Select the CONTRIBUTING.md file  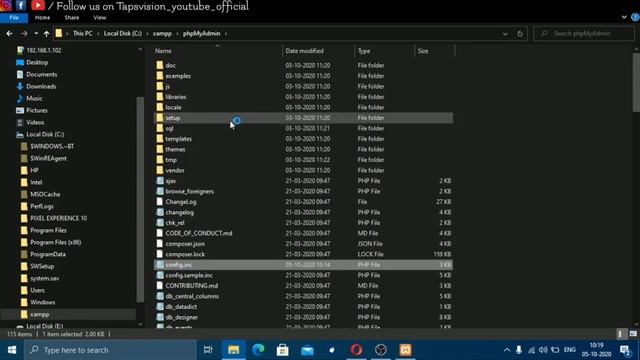click(303, 286)
